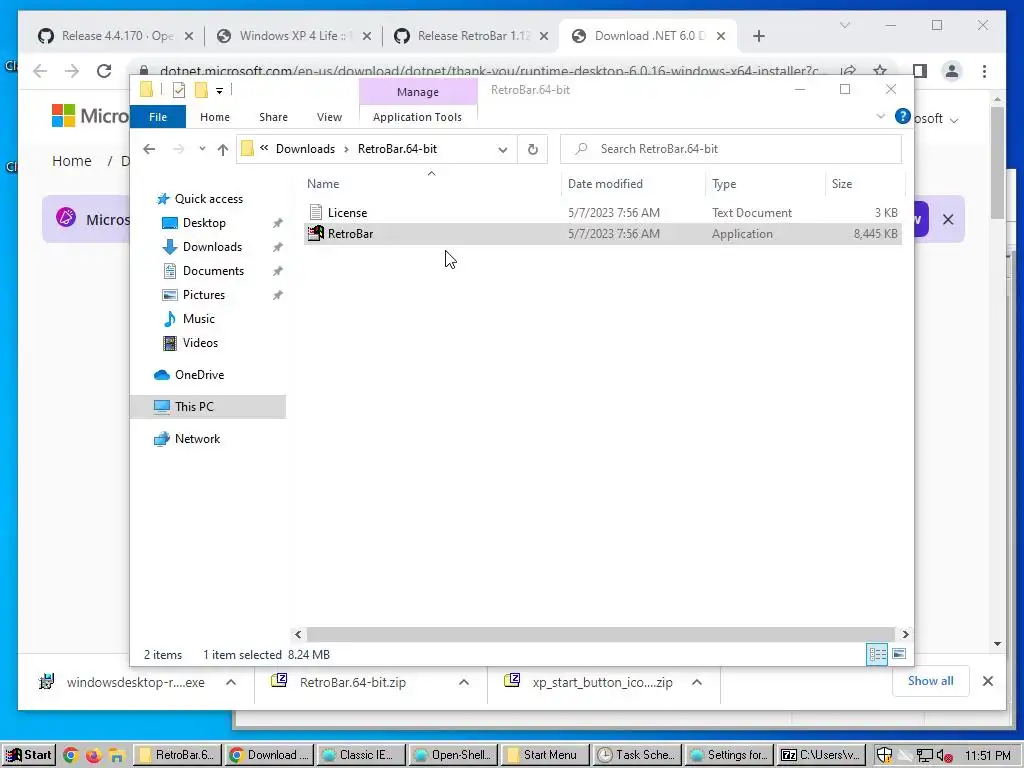
Task: Expand the ribbon with chevron
Action: (x=880, y=116)
